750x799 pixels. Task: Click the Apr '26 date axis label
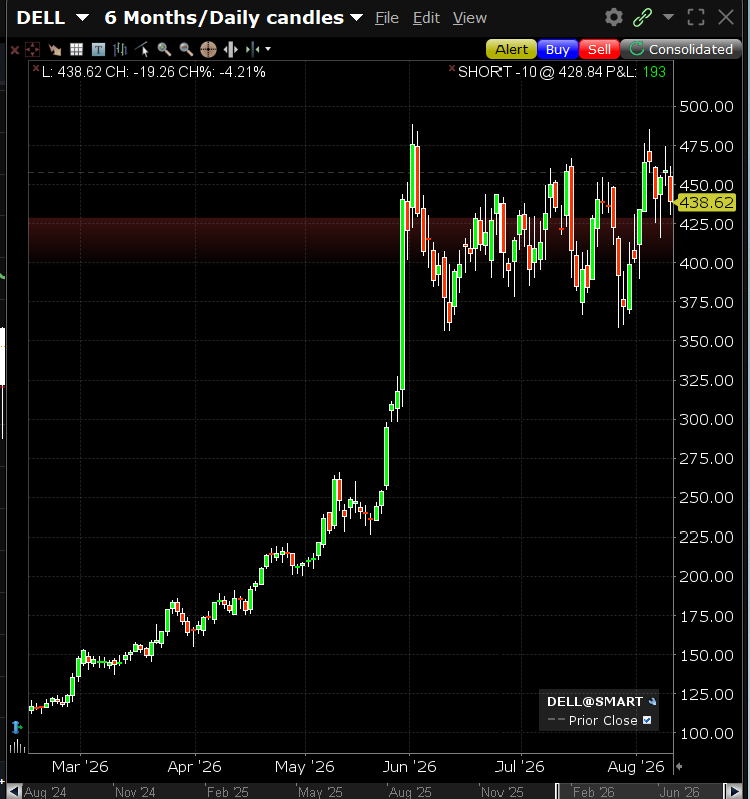click(195, 766)
